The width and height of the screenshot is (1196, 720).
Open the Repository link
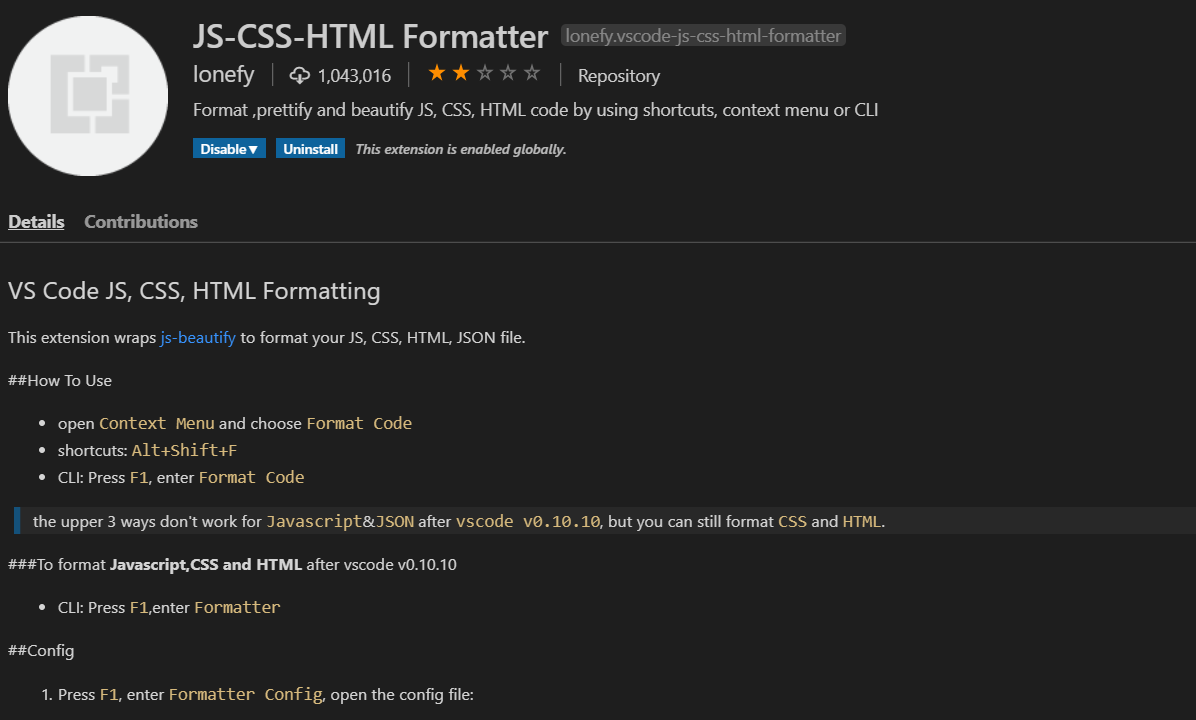619,76
